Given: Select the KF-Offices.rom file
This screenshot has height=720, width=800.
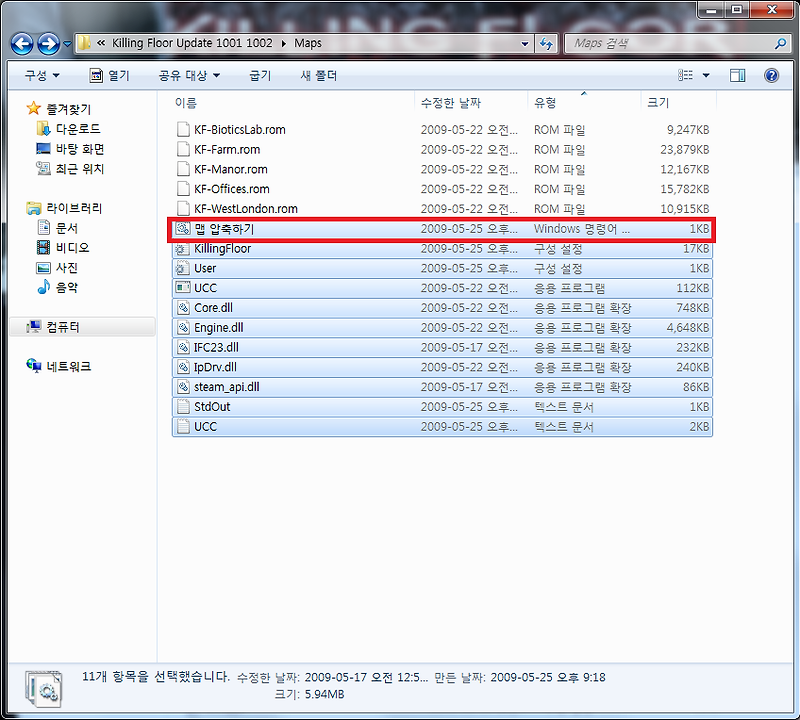Looking at the screenshot, I should 442,189.
